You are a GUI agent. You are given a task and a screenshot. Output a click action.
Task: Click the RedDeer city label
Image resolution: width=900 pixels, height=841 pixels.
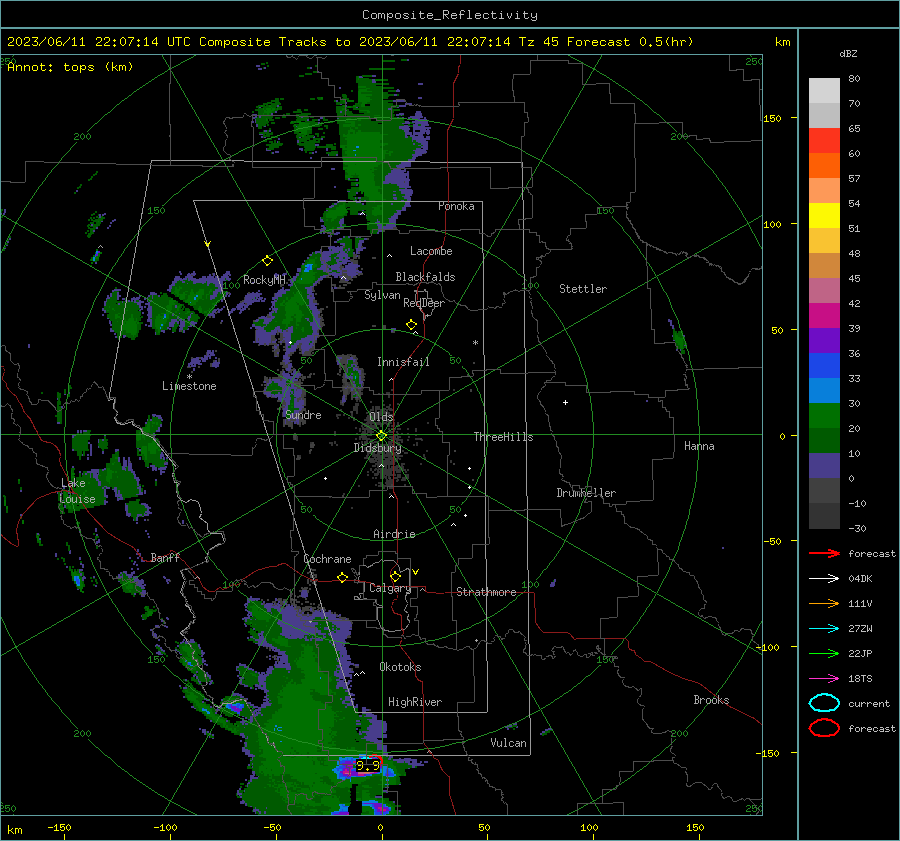424,303
